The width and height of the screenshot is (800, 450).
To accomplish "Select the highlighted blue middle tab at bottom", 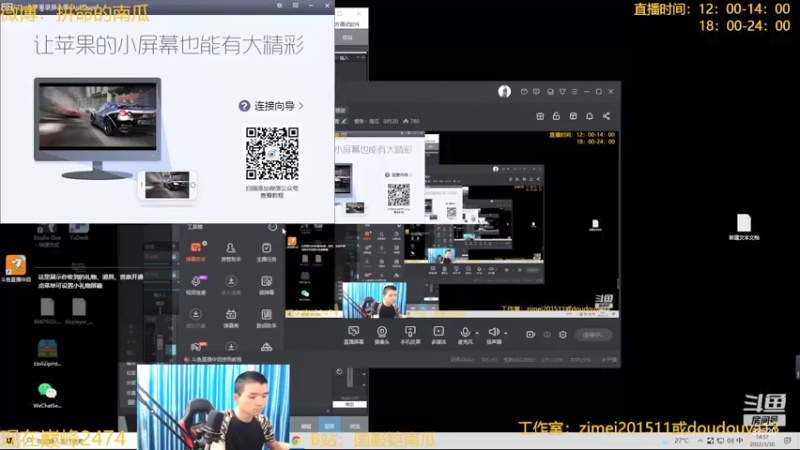I will [x=329, y=426].
